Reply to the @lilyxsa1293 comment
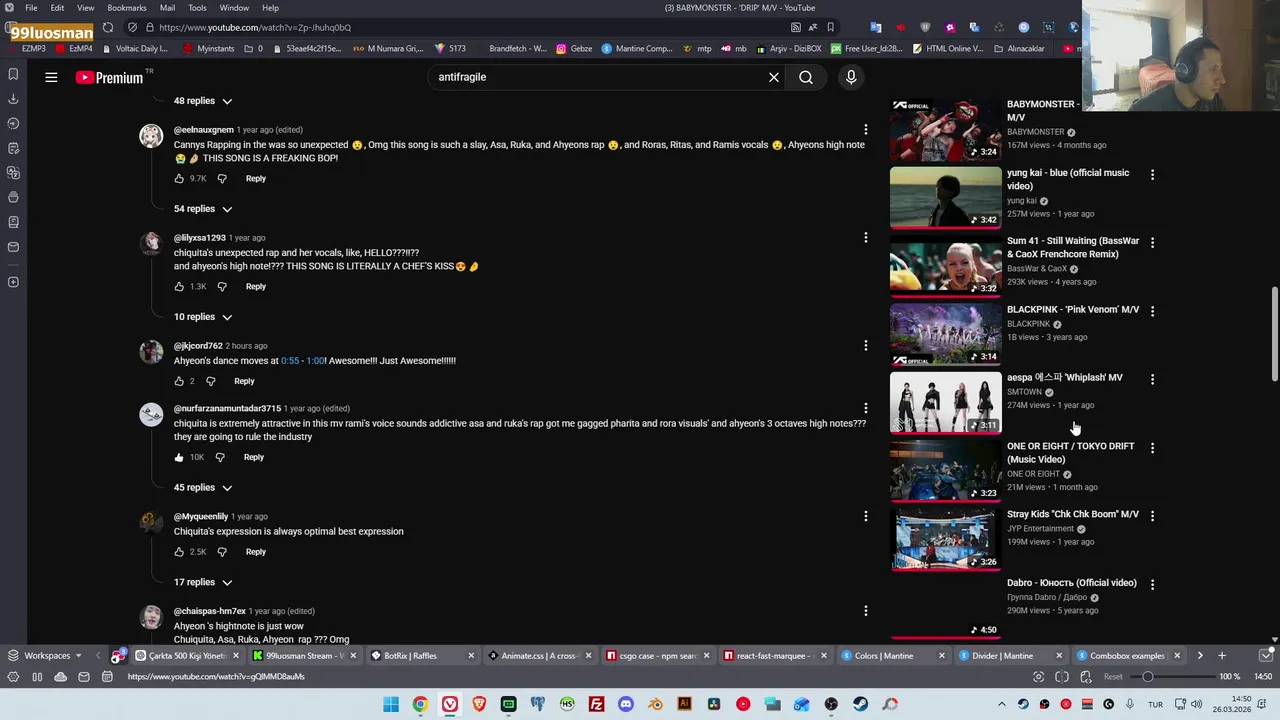The image size is (1280, 720). click(256, 286)
